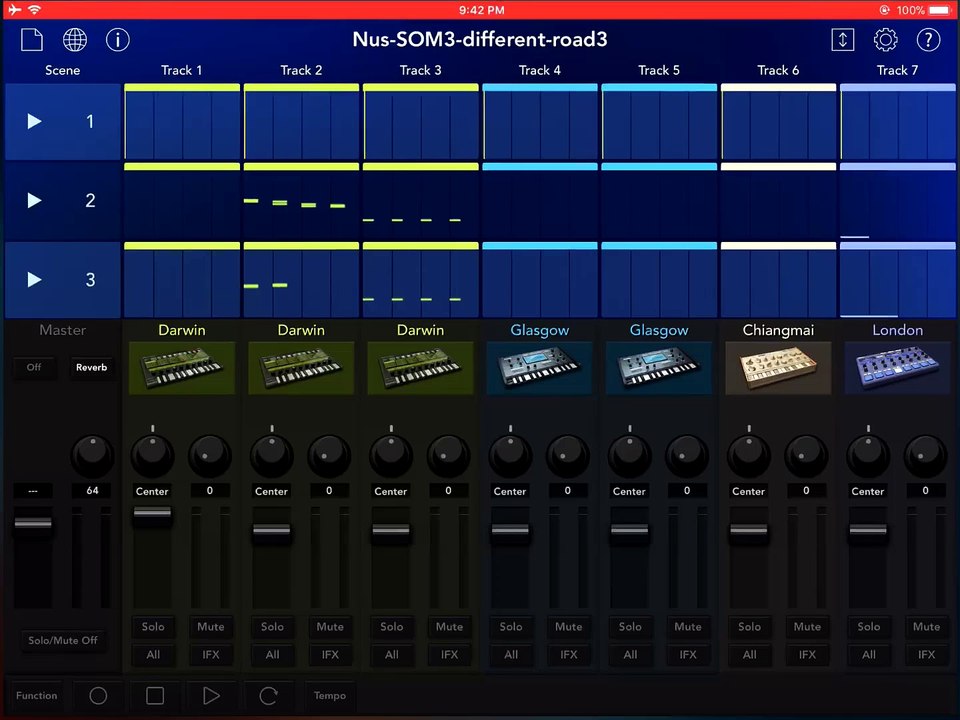Mute Track 7 London
Screen dimensions: 960x720
pos(926,626)
